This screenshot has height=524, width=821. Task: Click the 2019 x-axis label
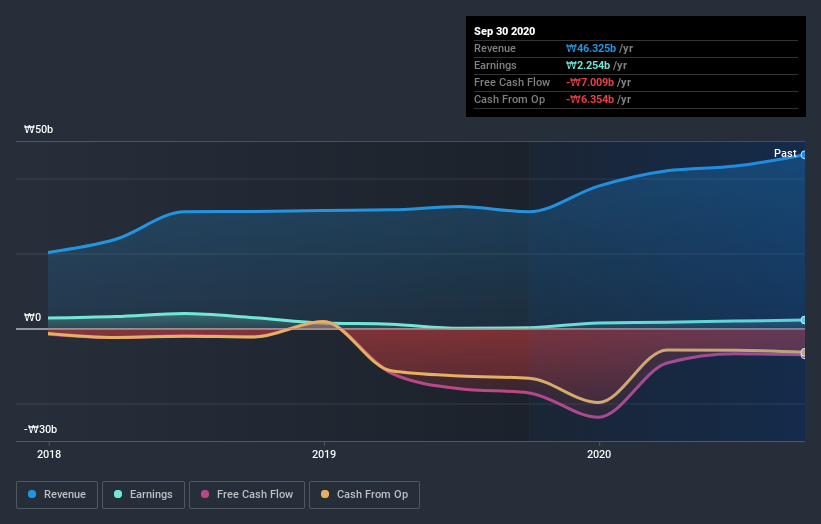coord(324,454)
